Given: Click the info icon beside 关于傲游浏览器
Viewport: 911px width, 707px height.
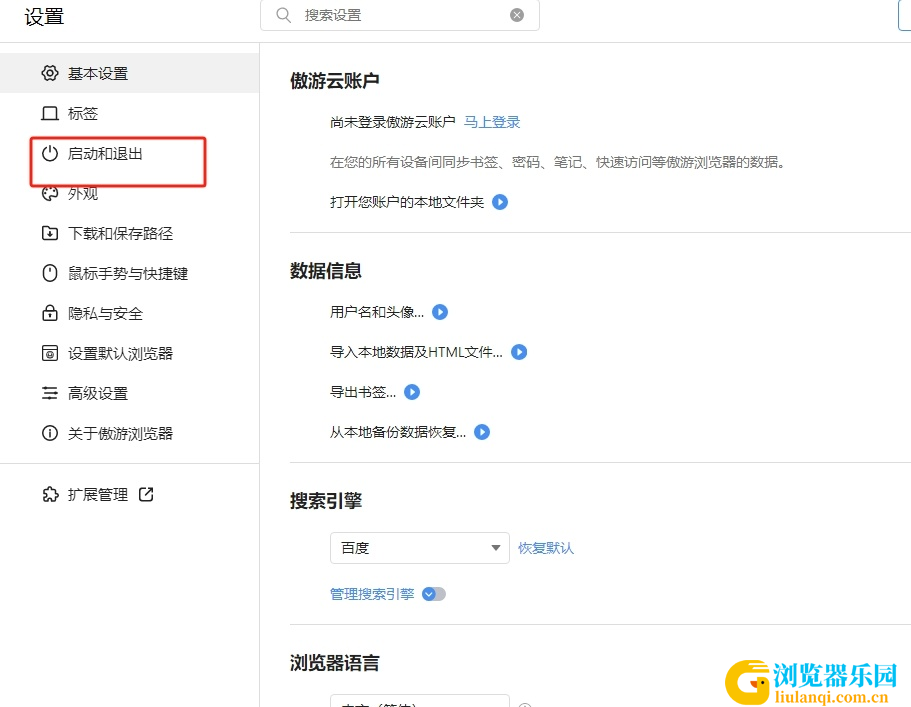Looking at the screenshot, I should 50,433.
